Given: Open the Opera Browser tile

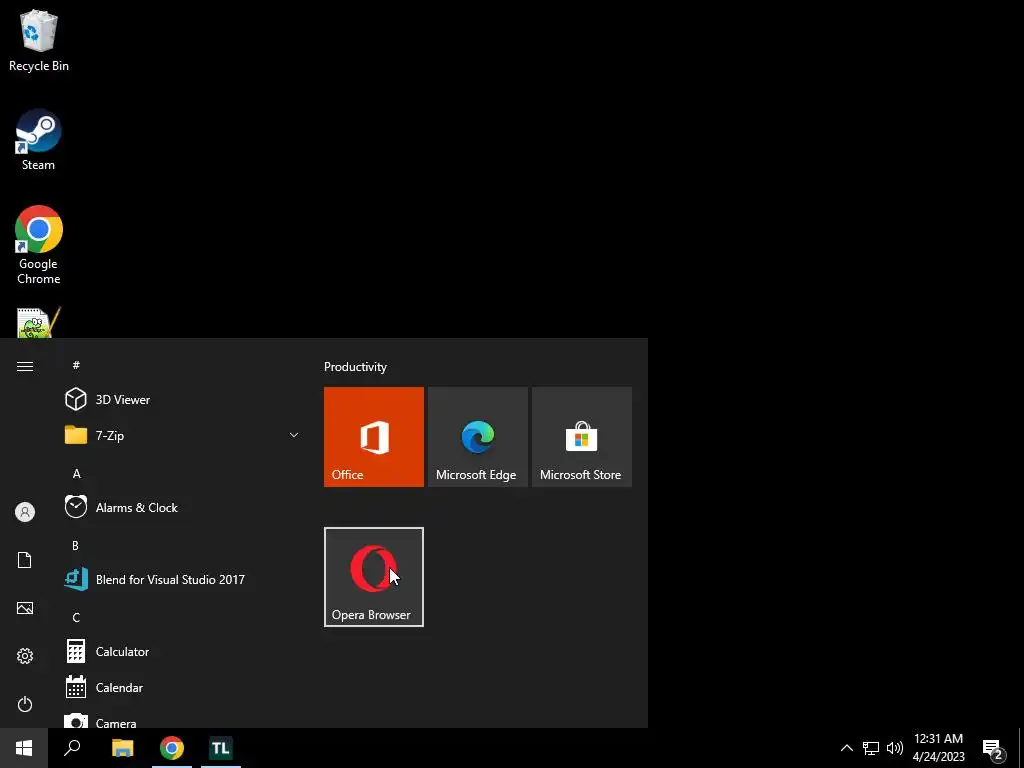Looking at the screenshot, I should coord(374,577).
